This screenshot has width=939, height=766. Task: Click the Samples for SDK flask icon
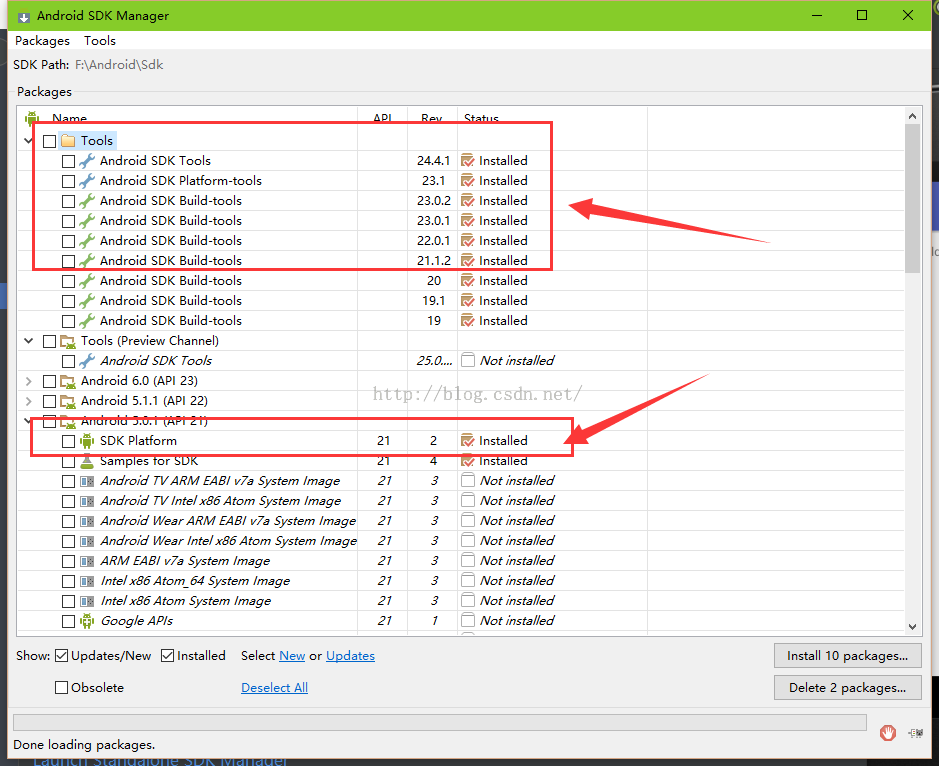87,461
